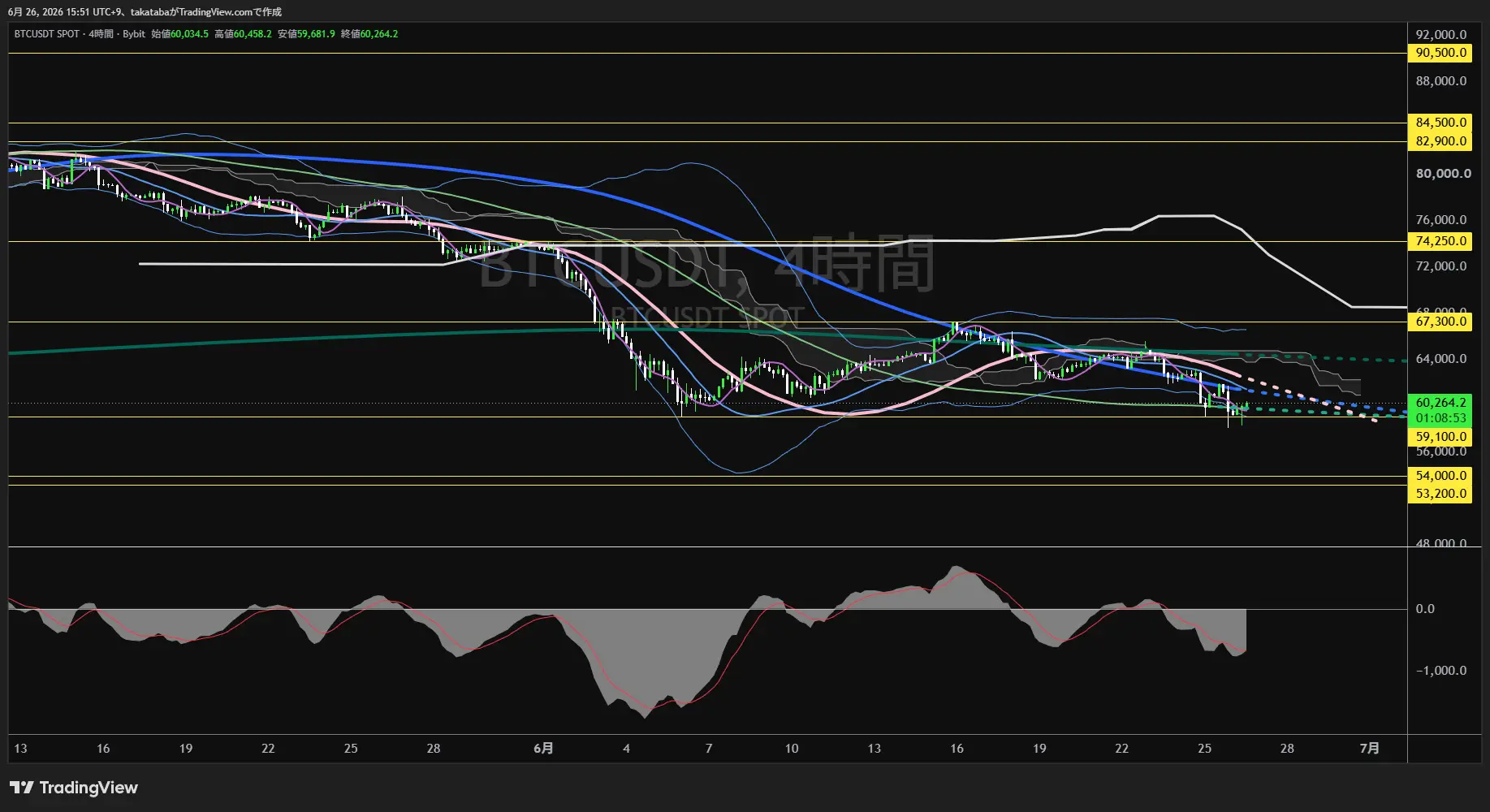This screenshot has width=1490, height=812.
Task: Click the indicator −1,000.0 axis label
Action: pyautogui.click(x=1441, y=671)
